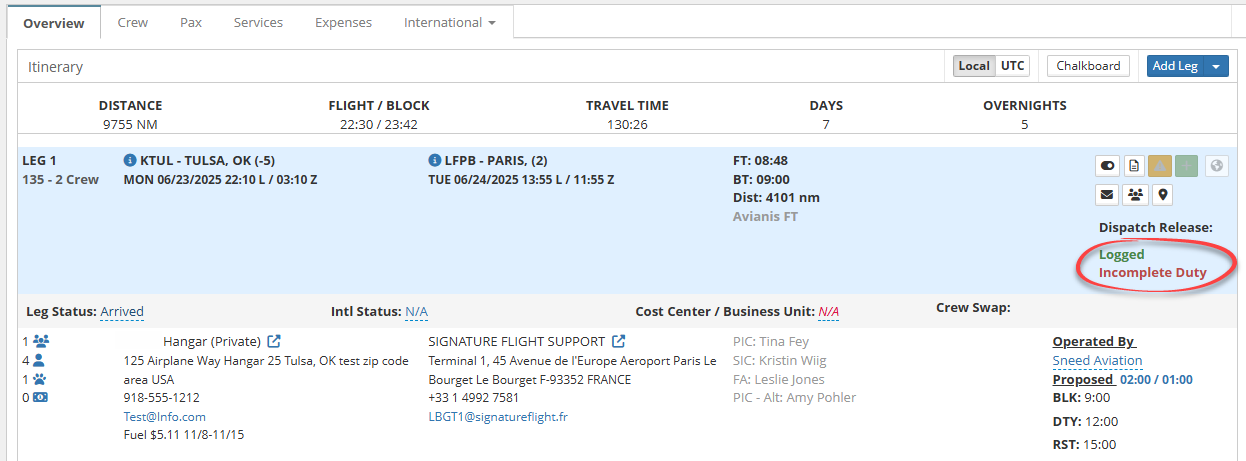Click the envelope email icon for Leg 1

pos(1107,194)
